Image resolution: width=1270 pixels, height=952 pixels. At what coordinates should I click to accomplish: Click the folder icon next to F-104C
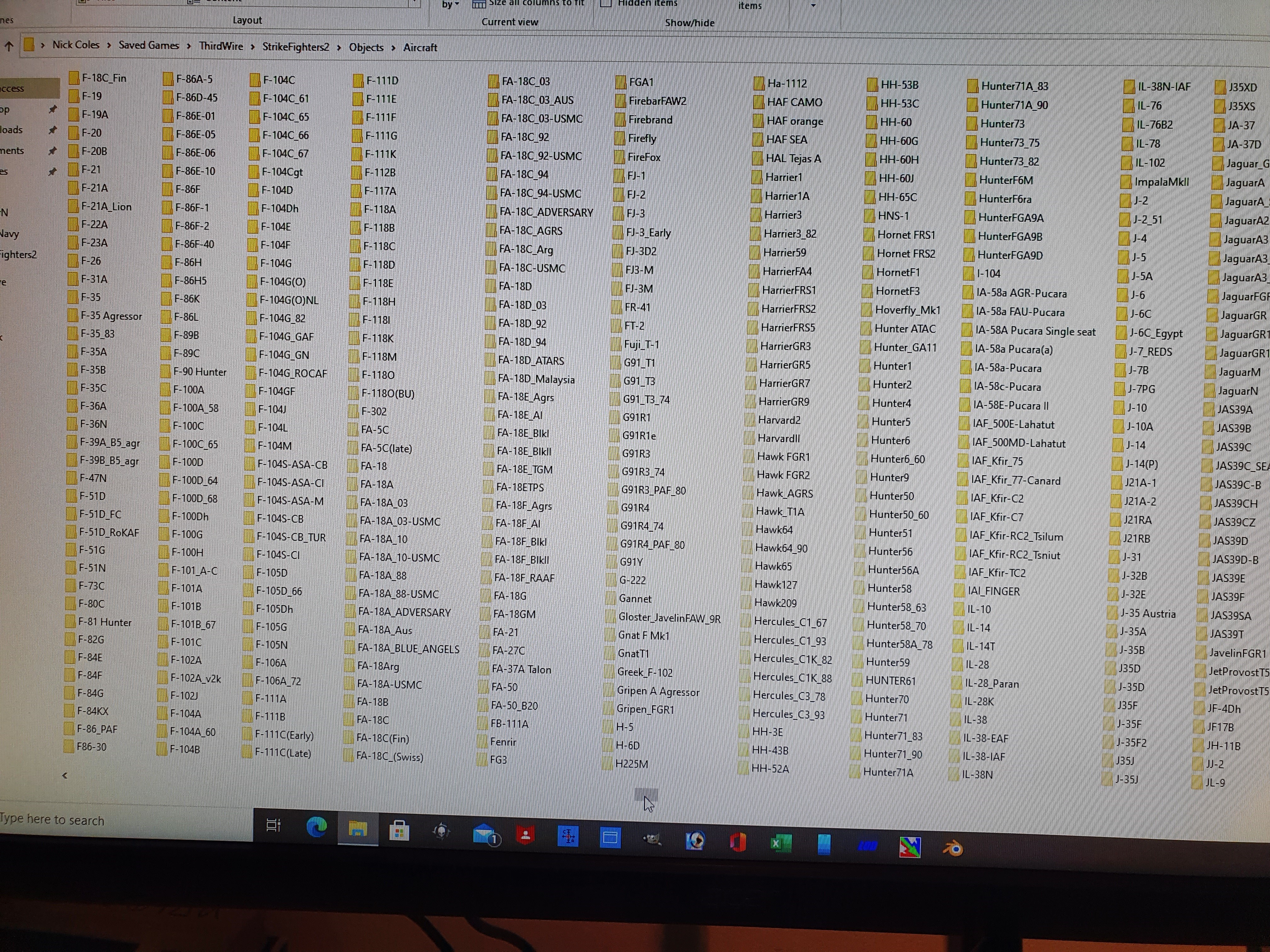tap(255, 80)
